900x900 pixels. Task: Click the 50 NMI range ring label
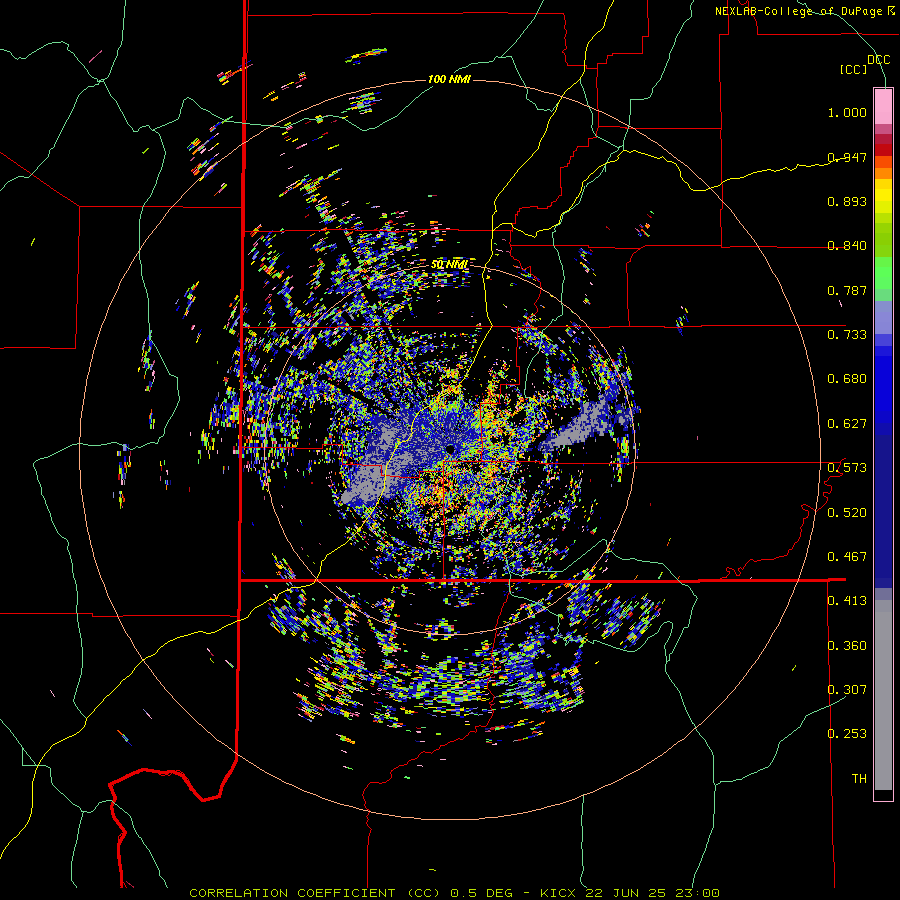click(449, 265)
